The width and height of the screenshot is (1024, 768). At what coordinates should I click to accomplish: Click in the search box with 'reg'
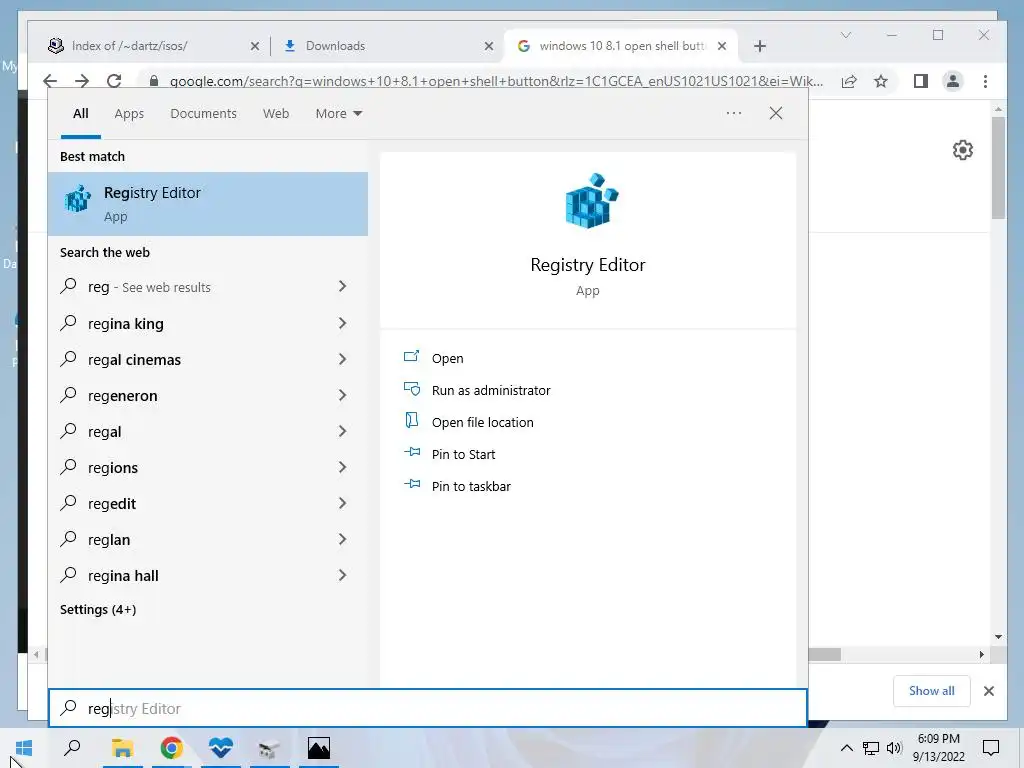(428, 708)
